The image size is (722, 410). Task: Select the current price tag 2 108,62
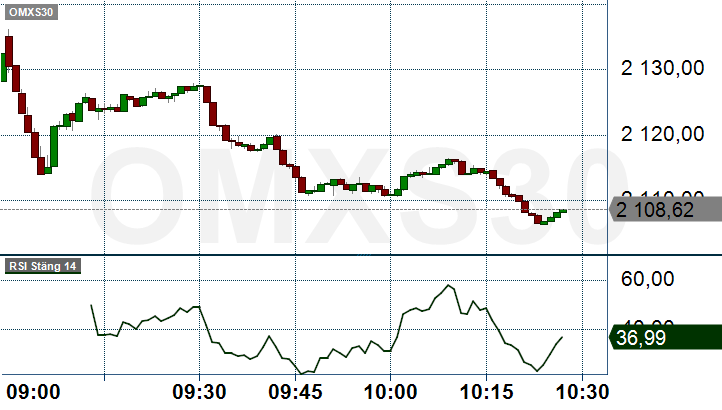pos(665,210)
